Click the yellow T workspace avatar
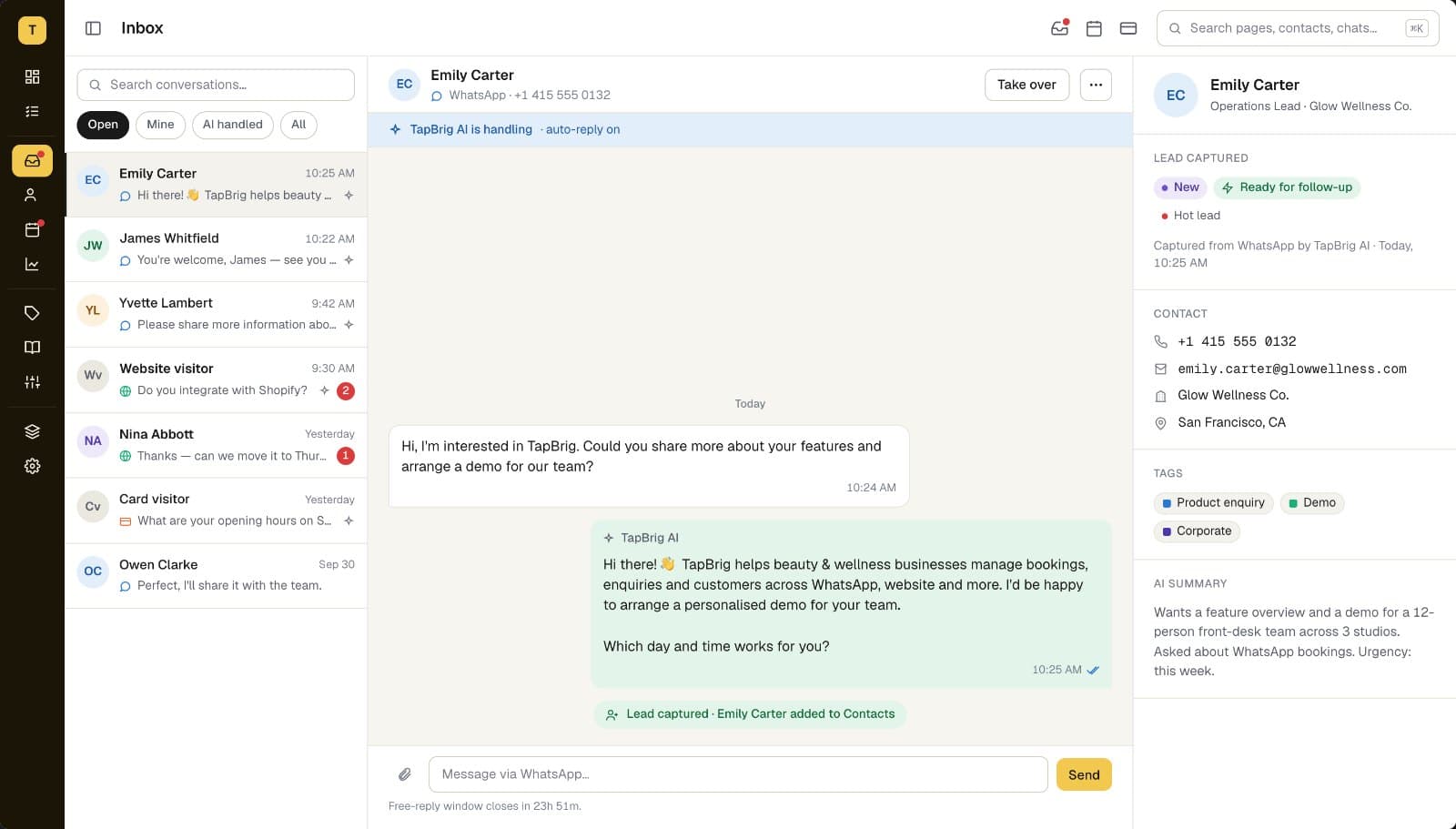The height and width of the screenshot is (829, 1456). tap(32, 30)
